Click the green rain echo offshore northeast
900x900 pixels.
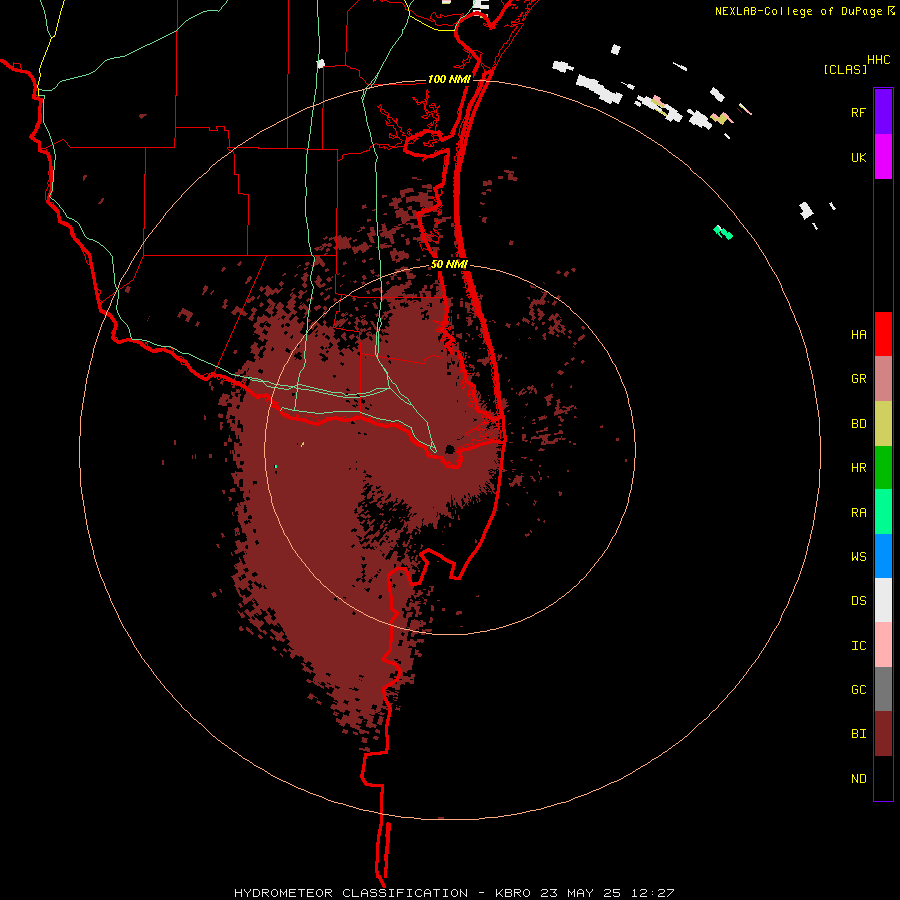pos(723,232)
